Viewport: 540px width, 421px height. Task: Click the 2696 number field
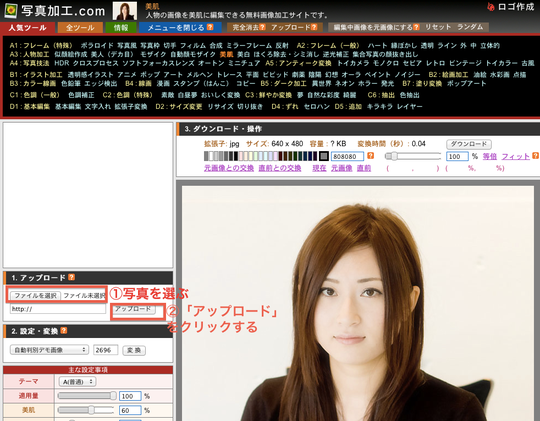(x=105, y=350)
